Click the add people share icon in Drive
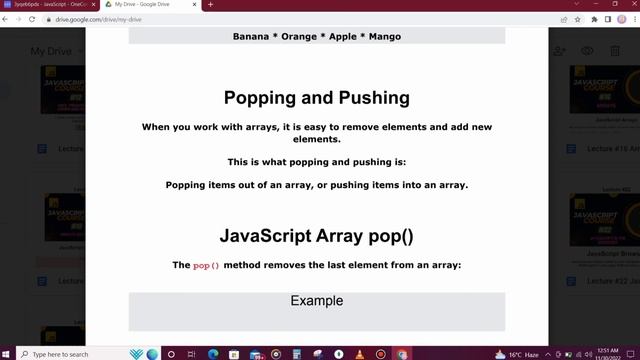640x360 pixels. pyautogui.click(x=560, y=51)
